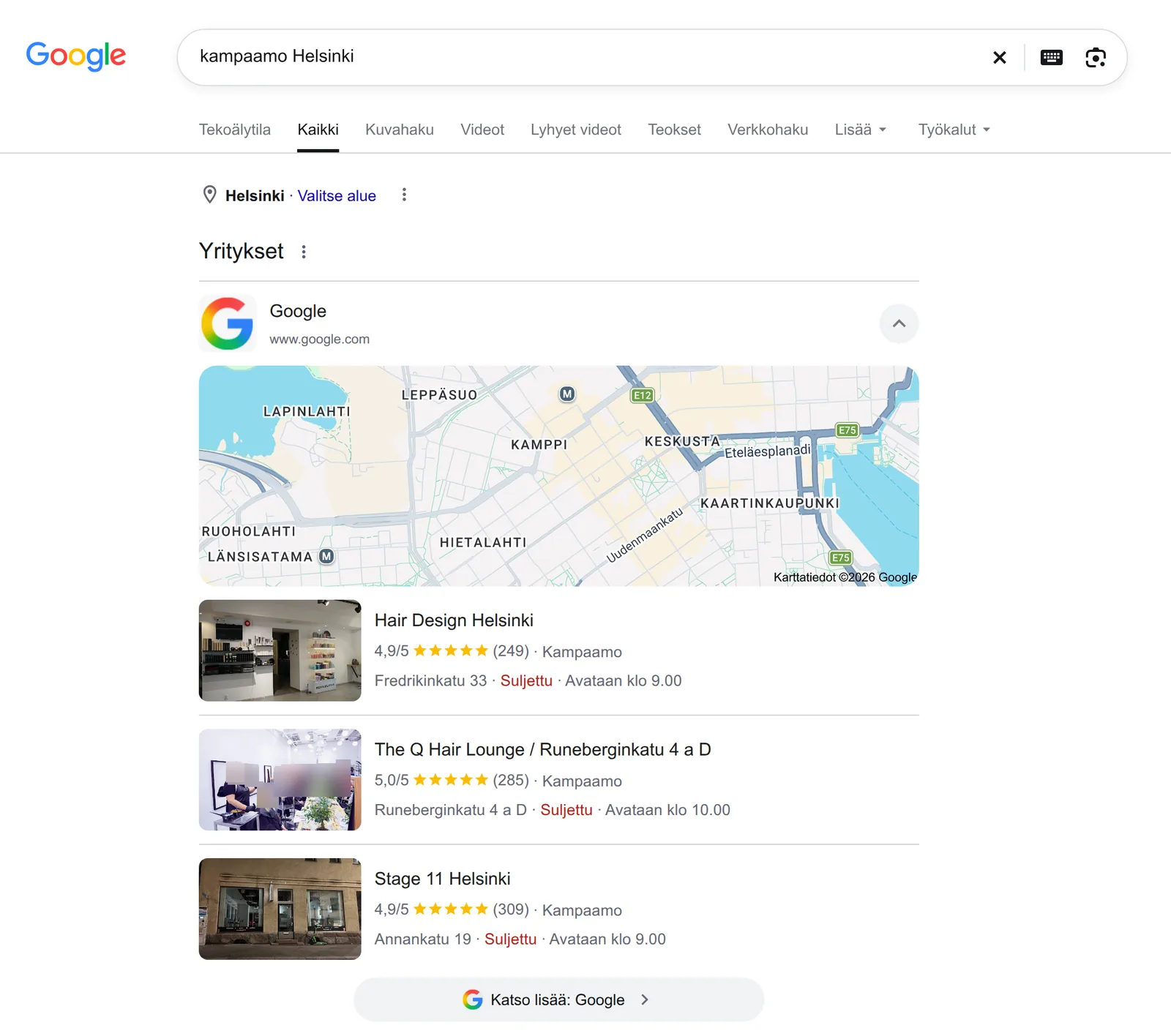
Task: Click the E75 road marker near Eteläesplanadi
Action: [x=848, y=430]
